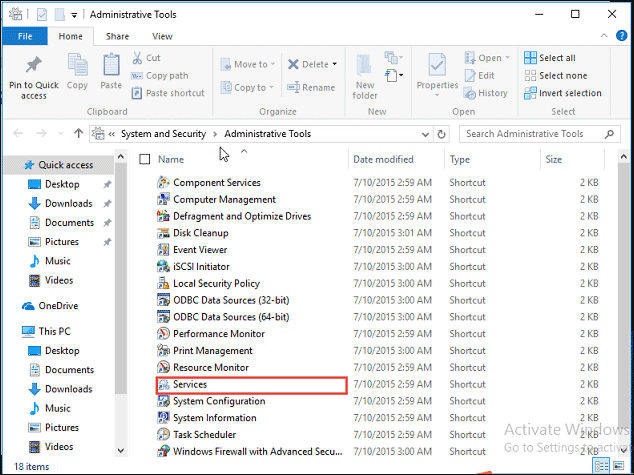Open the Recent locations dropdown arrow
The height and width of the screenshot is (475, 634).
point(61,133)
